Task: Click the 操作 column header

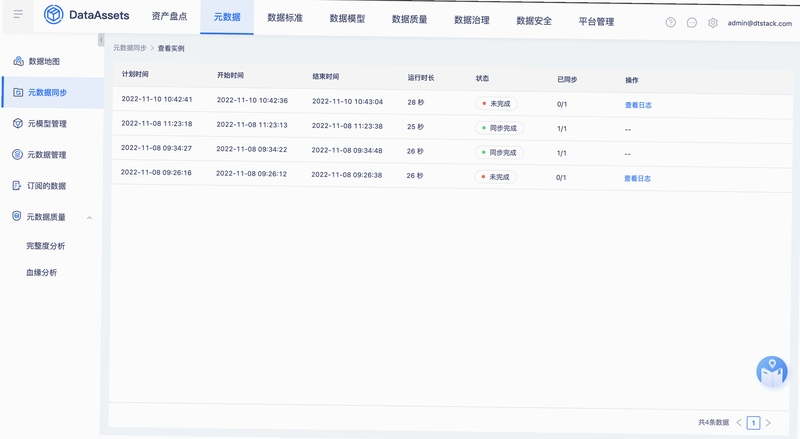Action: coord(632,80)
